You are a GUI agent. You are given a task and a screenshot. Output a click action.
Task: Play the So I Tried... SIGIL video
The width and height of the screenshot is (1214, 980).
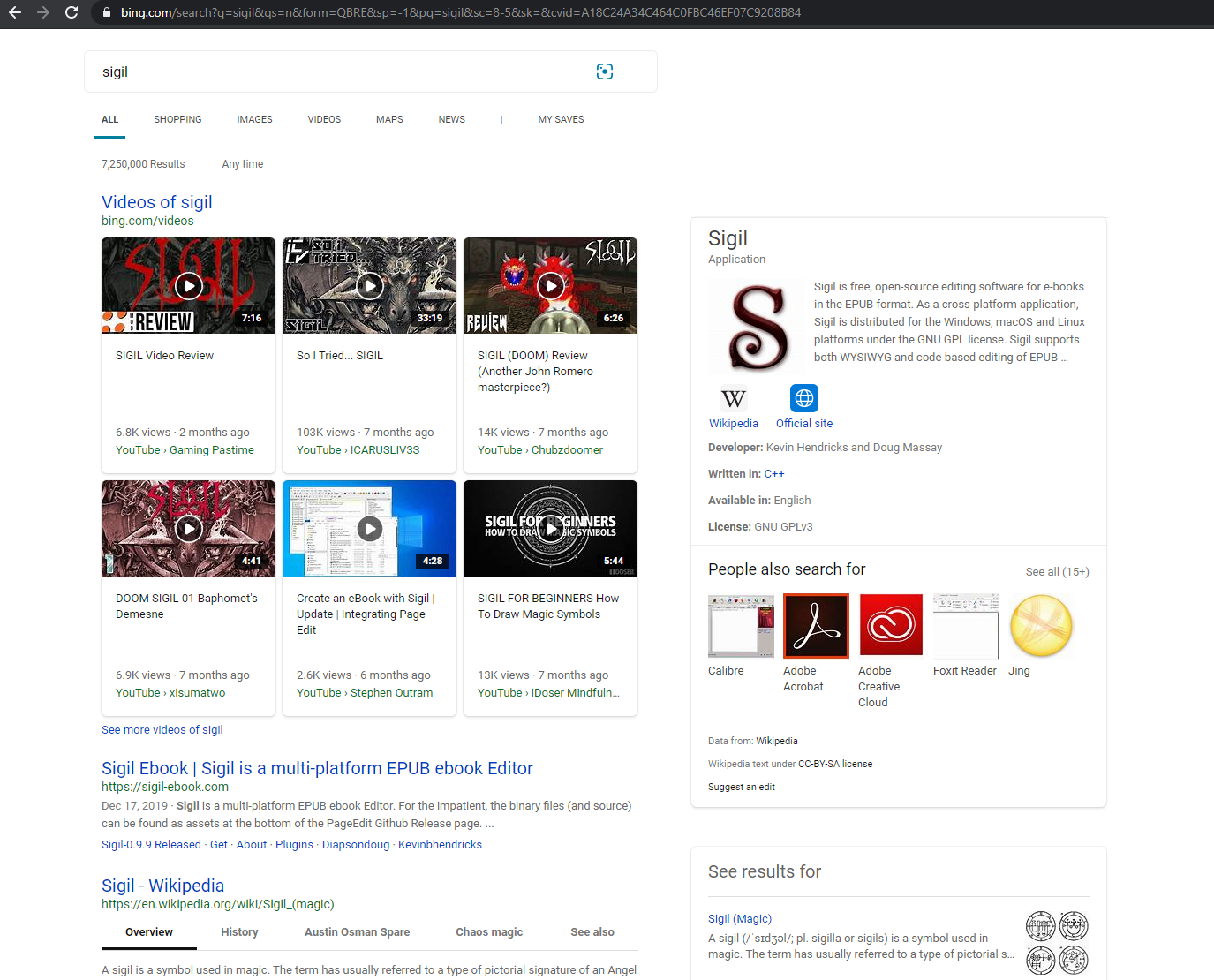[370, 285]
